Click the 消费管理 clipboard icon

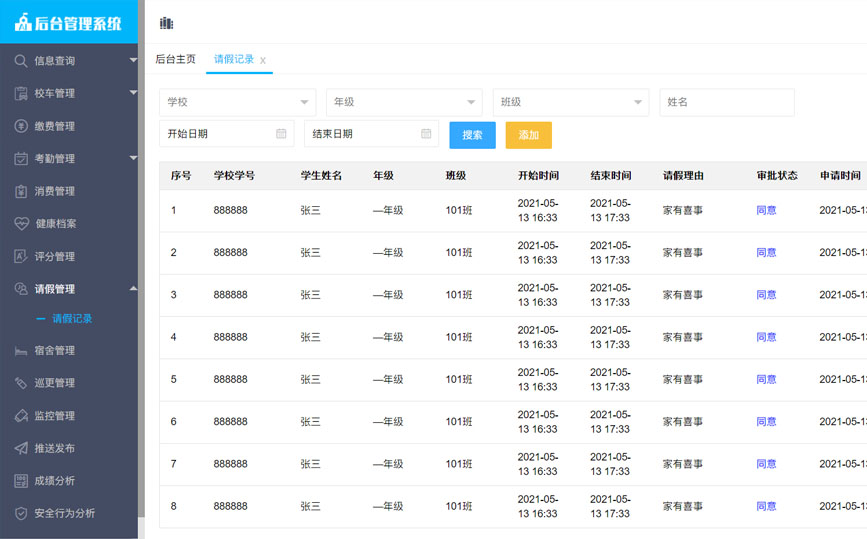click(20, 191)
